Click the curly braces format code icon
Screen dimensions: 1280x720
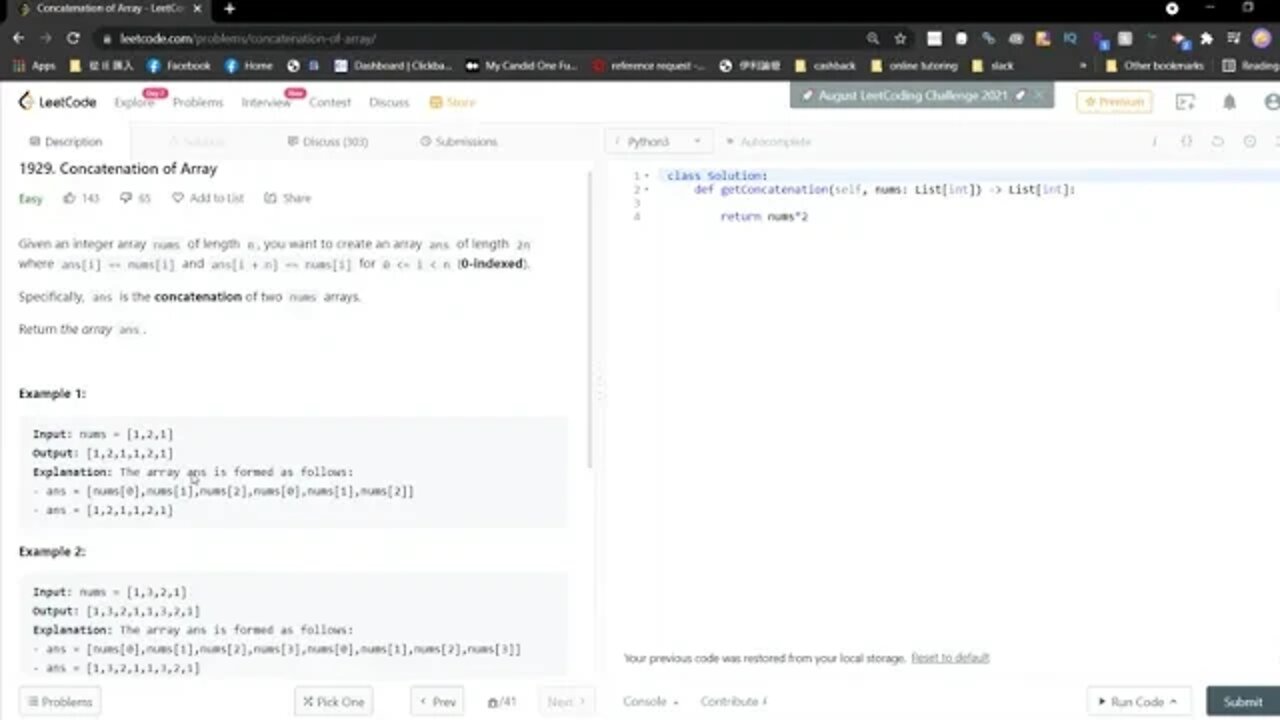1186,142
